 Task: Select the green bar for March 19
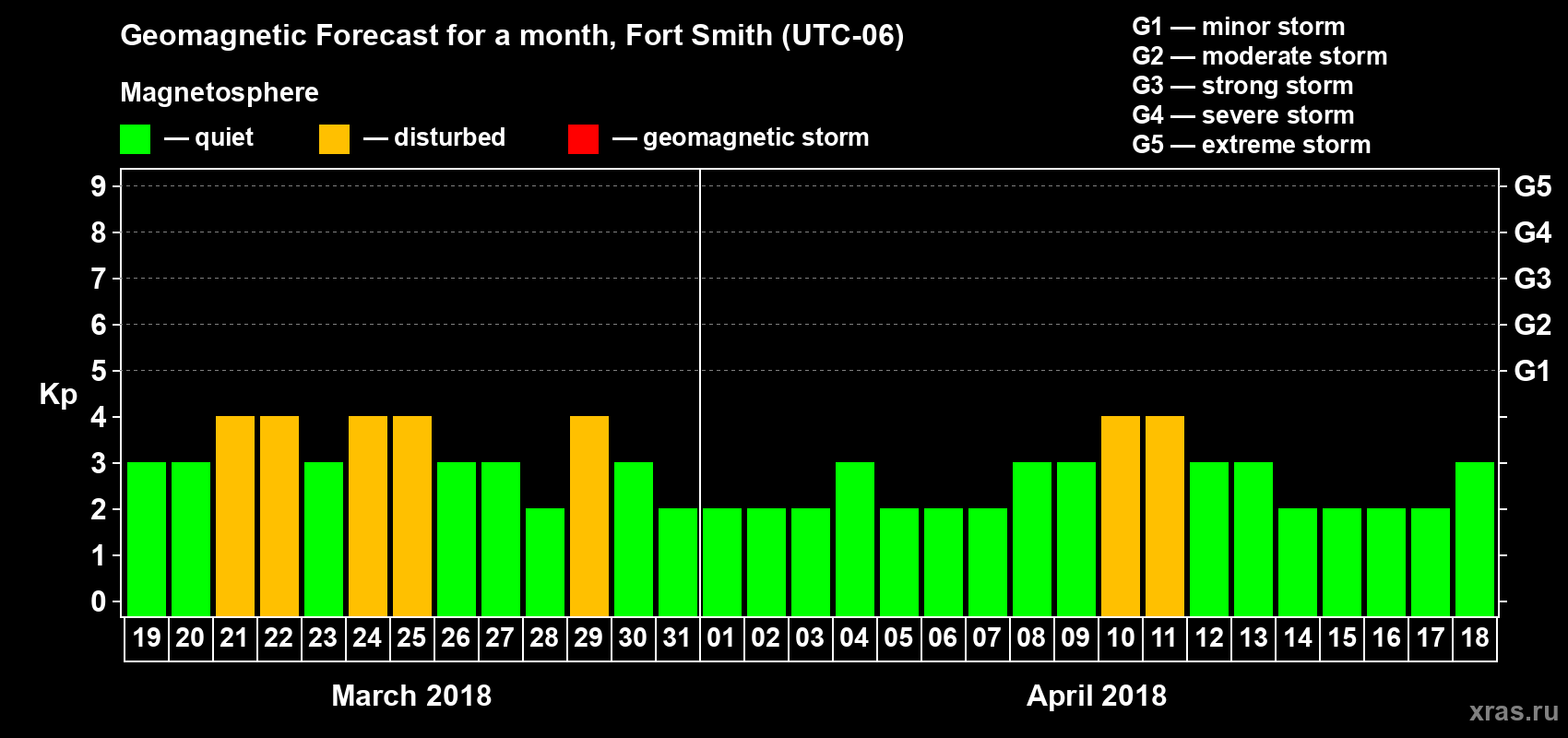(x=147, y=539)
